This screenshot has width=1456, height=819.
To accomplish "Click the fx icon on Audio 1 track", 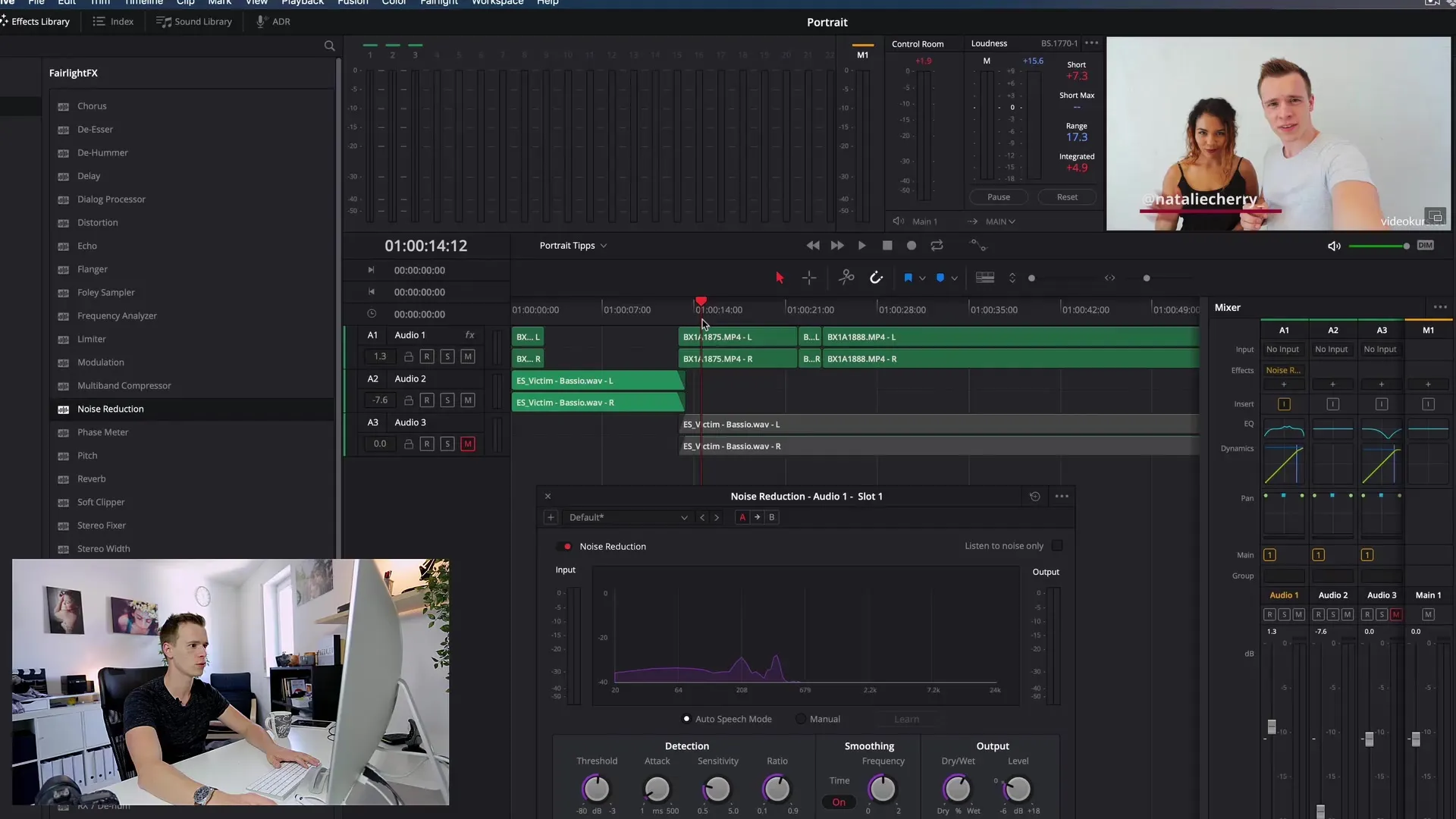I will coord(470,335).
